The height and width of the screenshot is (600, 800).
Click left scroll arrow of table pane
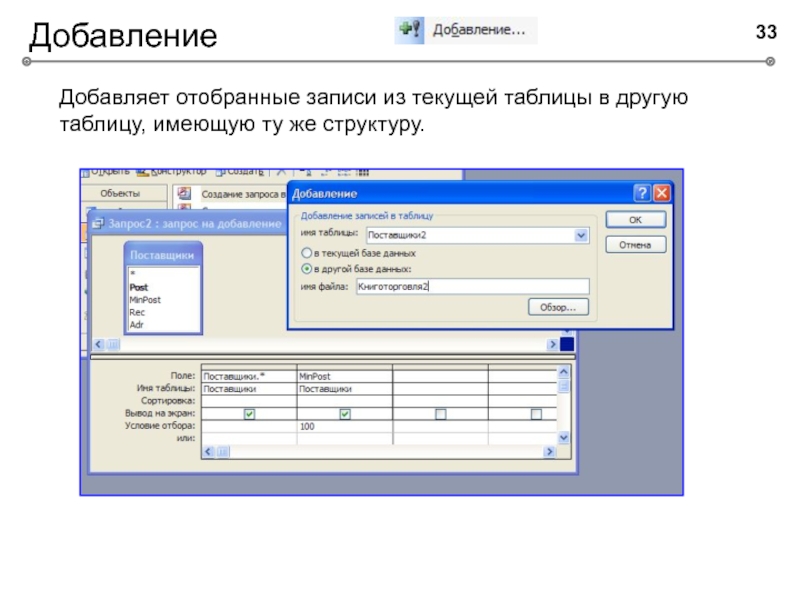(98, 344)
